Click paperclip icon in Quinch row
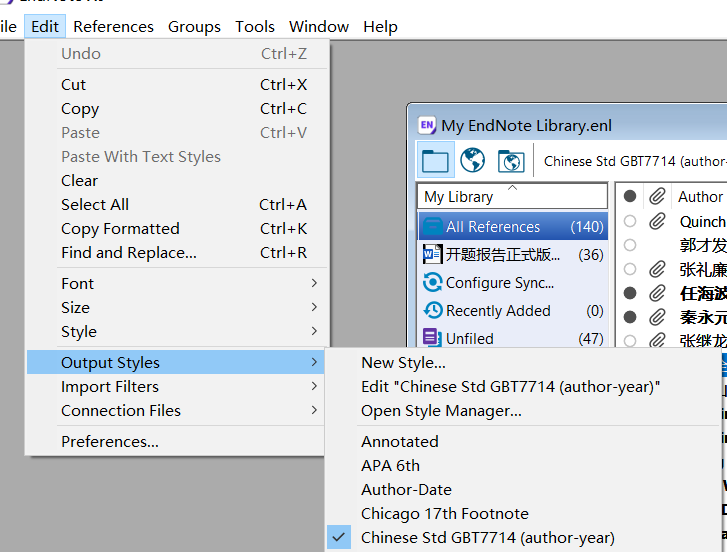Screen dimensions: 727x552 click(657, 221)
